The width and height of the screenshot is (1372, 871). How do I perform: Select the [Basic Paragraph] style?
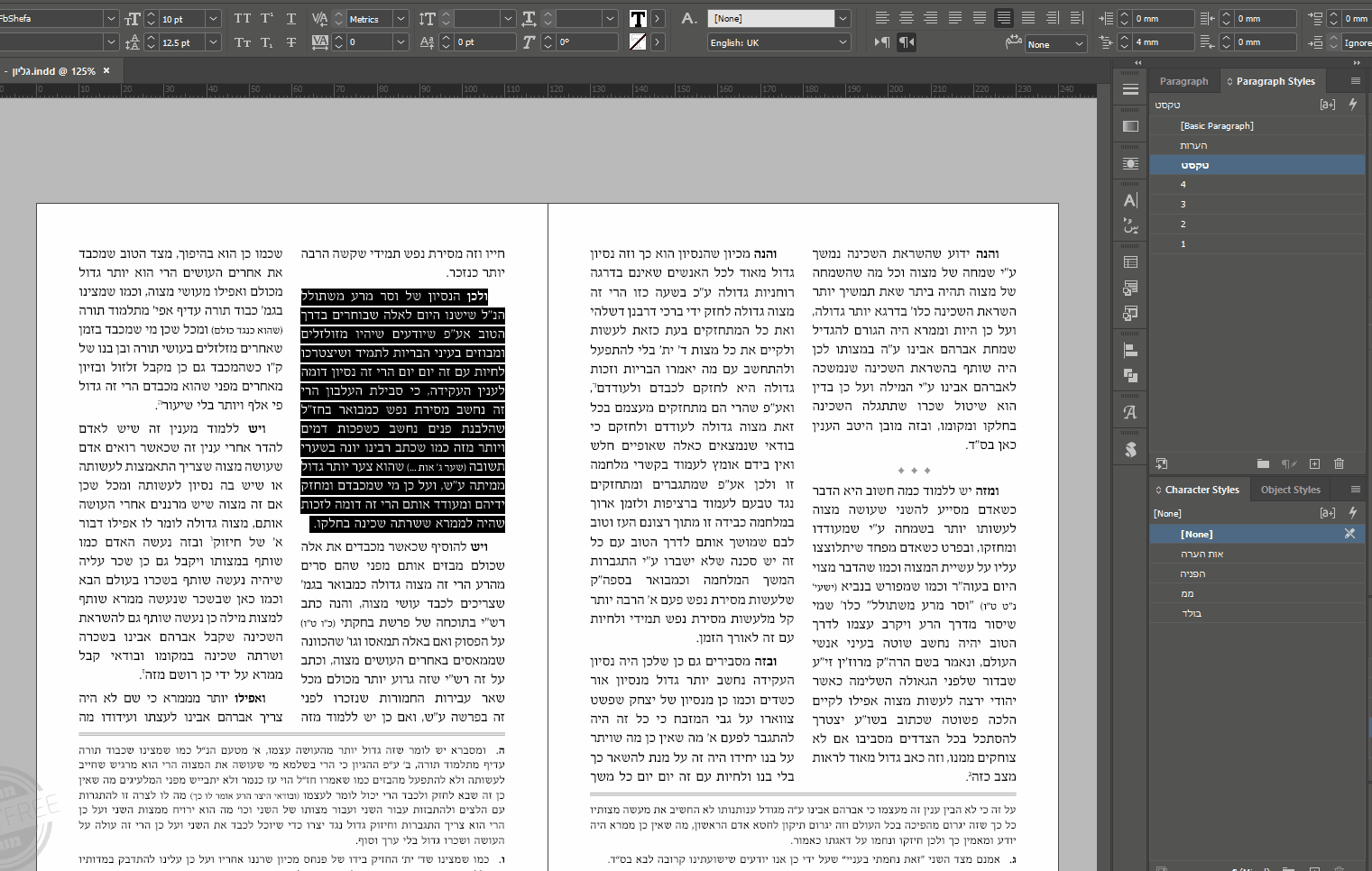pos(1217,126)
